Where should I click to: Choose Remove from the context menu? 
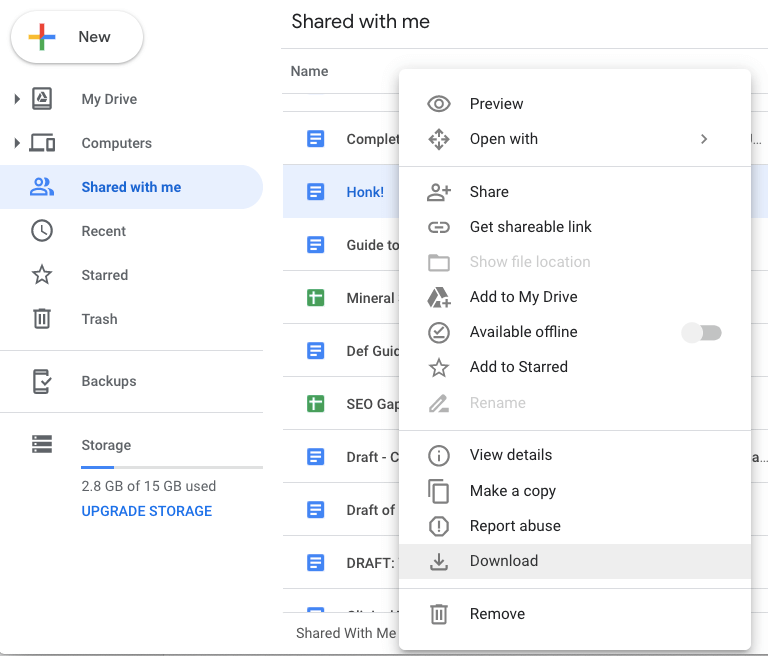[x=497, y=614]
